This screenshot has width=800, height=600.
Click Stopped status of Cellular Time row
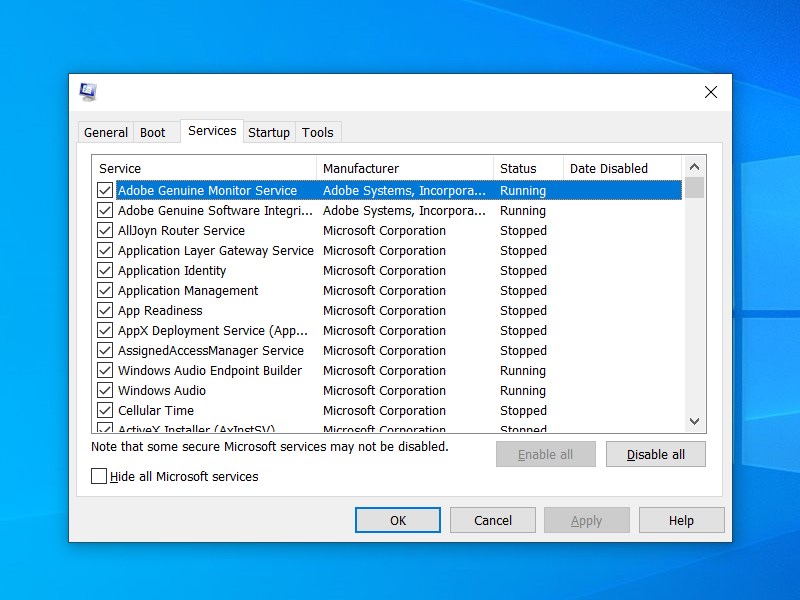point(523,410)
